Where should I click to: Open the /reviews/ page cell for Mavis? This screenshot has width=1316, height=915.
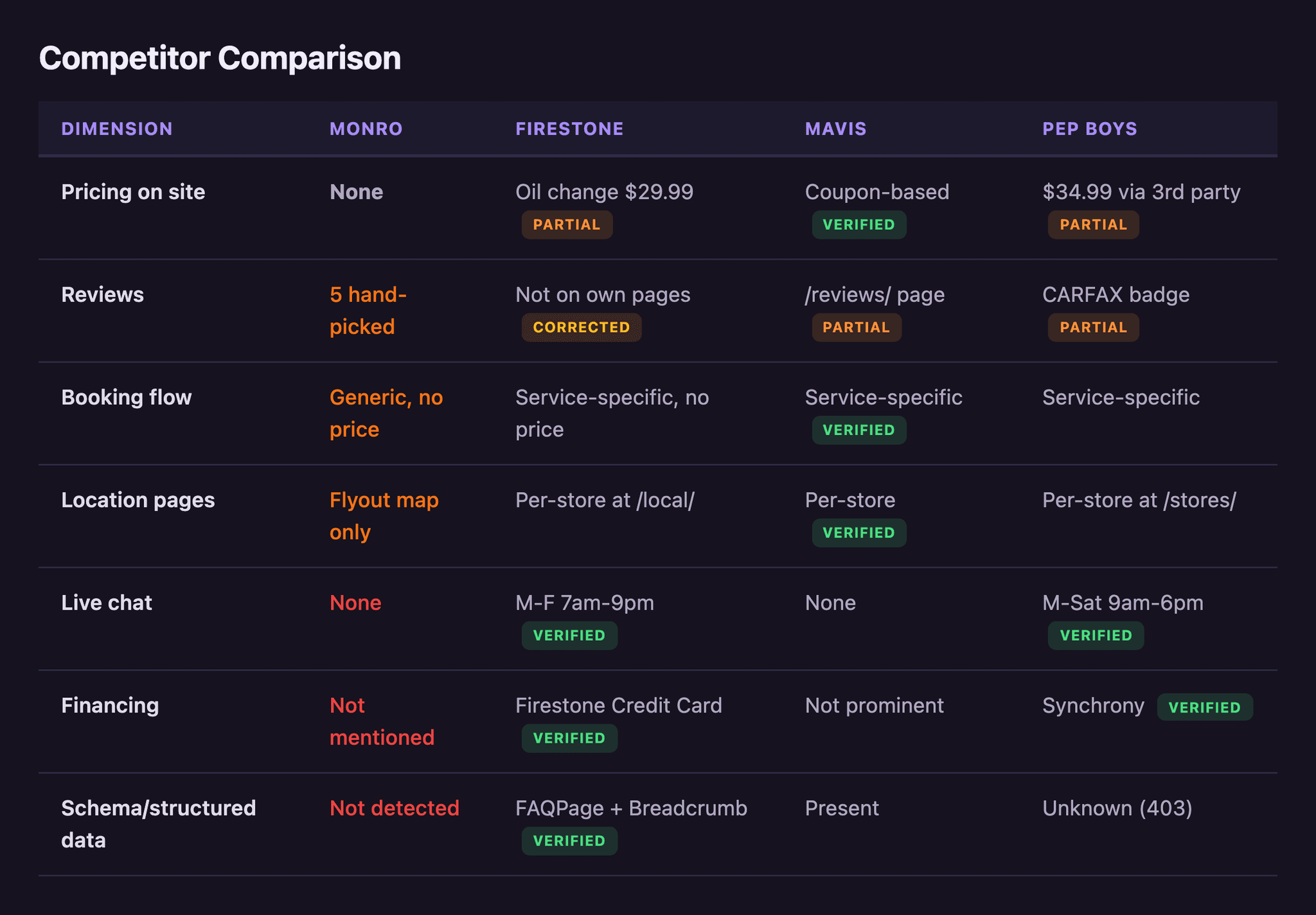pos(875,294)
